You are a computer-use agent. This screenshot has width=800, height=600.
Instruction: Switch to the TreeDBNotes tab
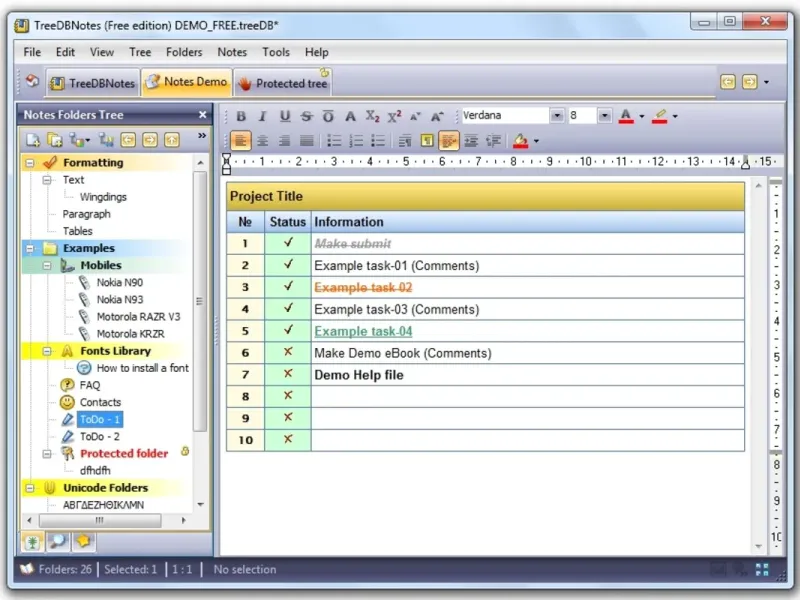pyautogui.click(x=93, y=83)
